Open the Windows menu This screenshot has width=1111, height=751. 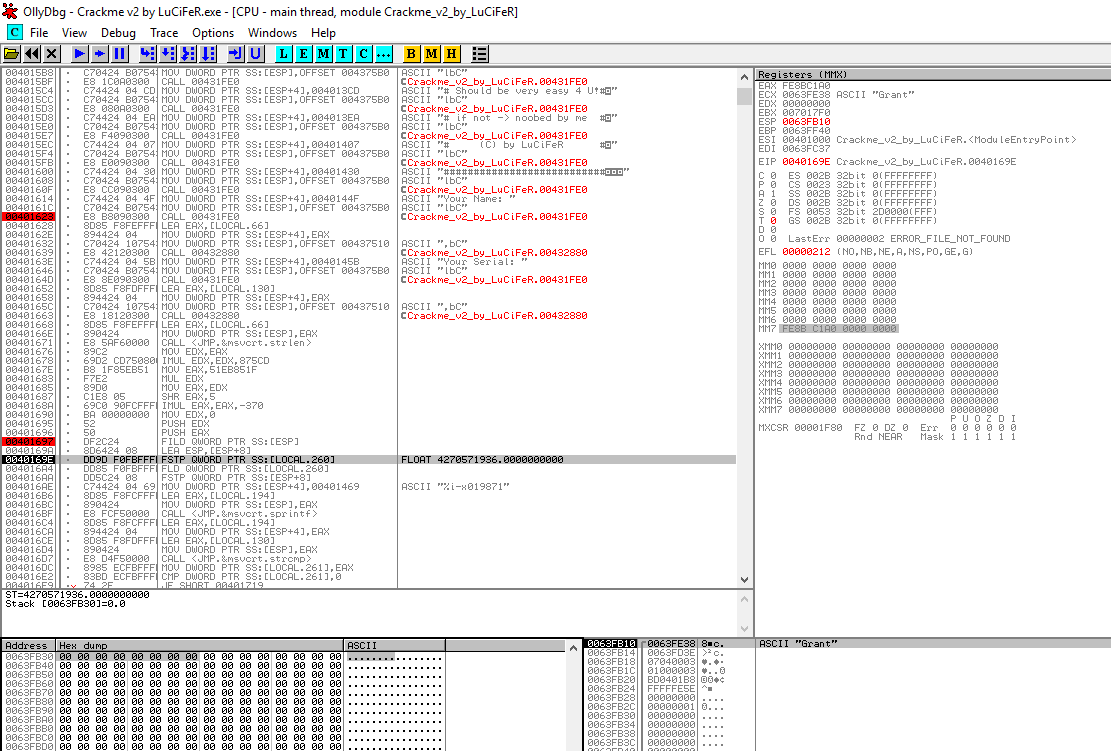tap(273, 33)
